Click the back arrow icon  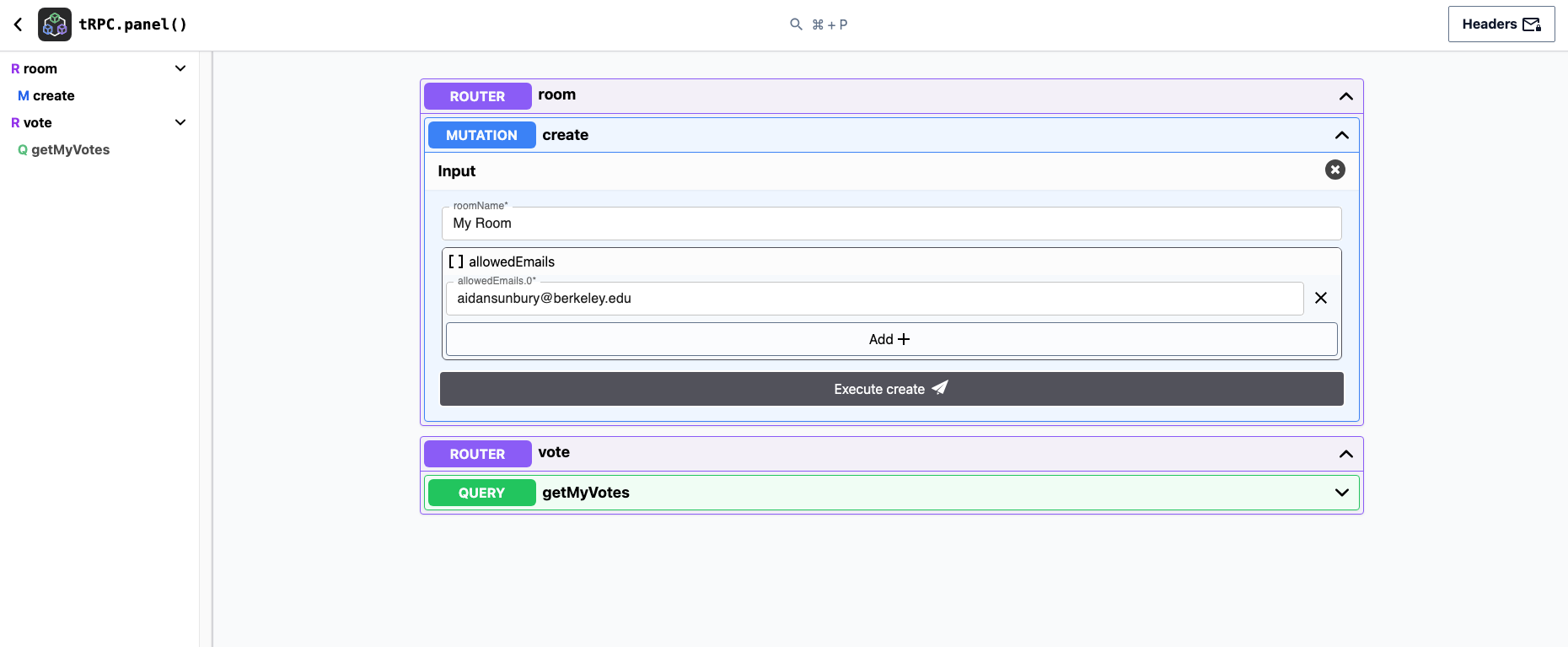click(x=18, y=24)
